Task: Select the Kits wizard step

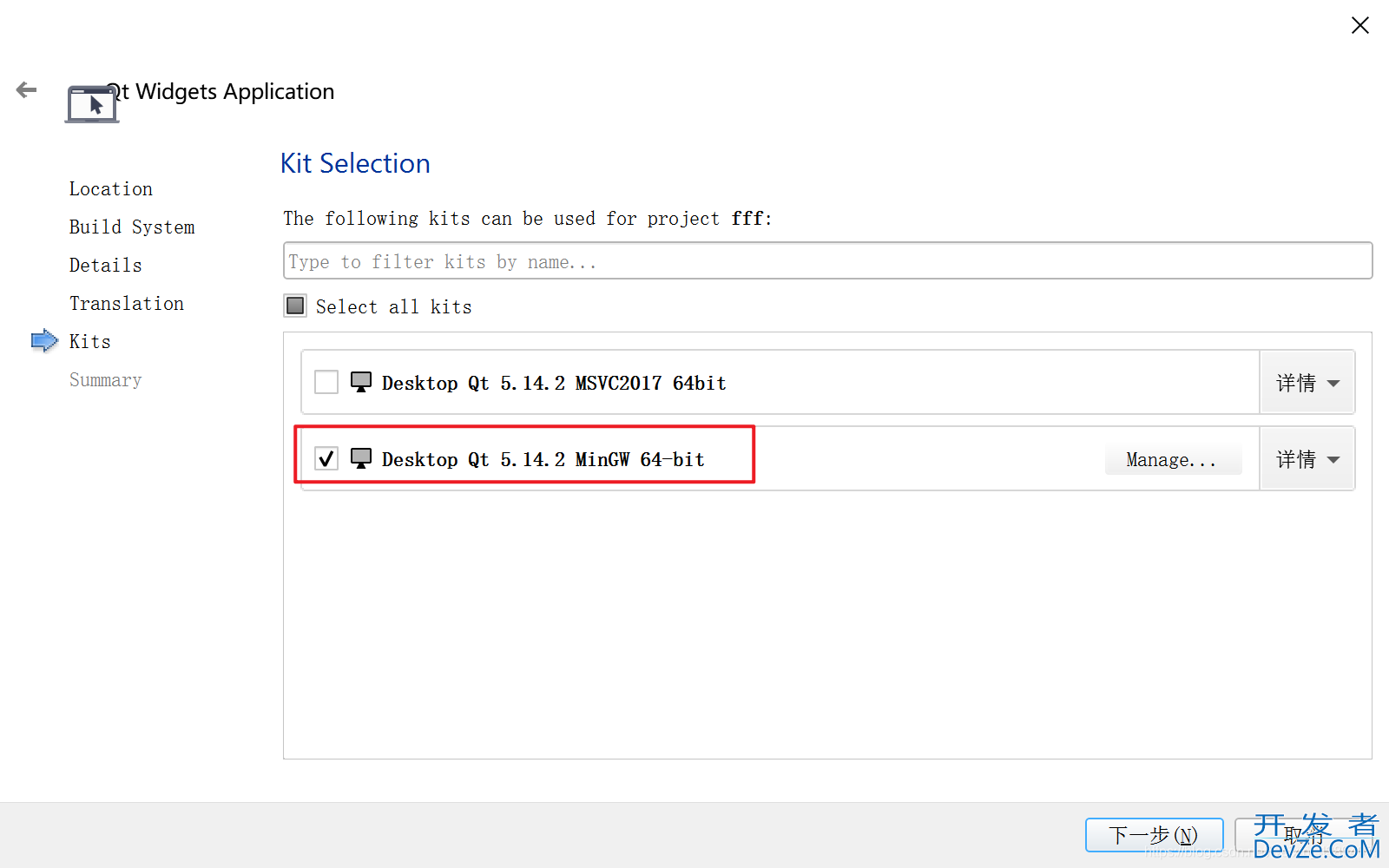Action: [90, 342]
